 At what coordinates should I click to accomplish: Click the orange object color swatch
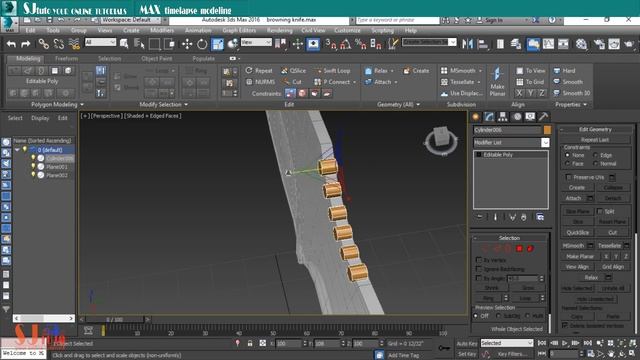547,130
